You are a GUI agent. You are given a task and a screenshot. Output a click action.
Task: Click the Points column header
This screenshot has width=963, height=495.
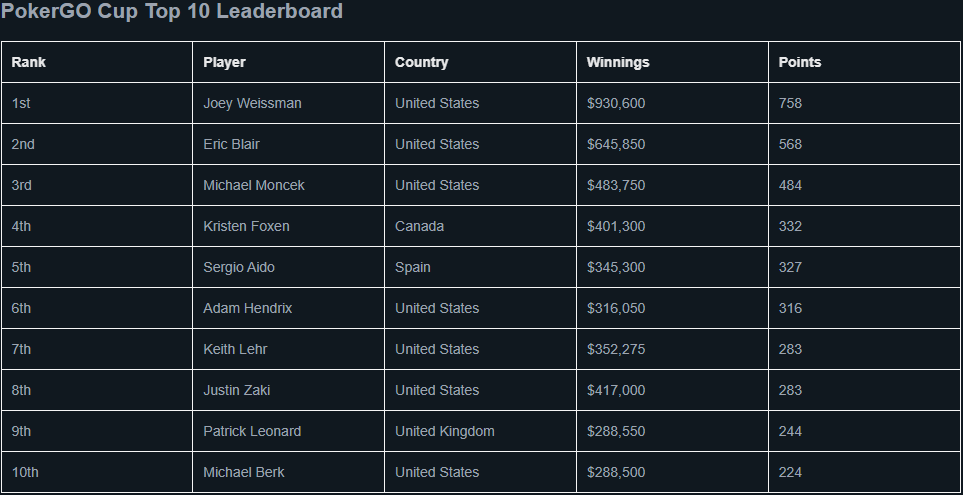(x=864, y=62)
